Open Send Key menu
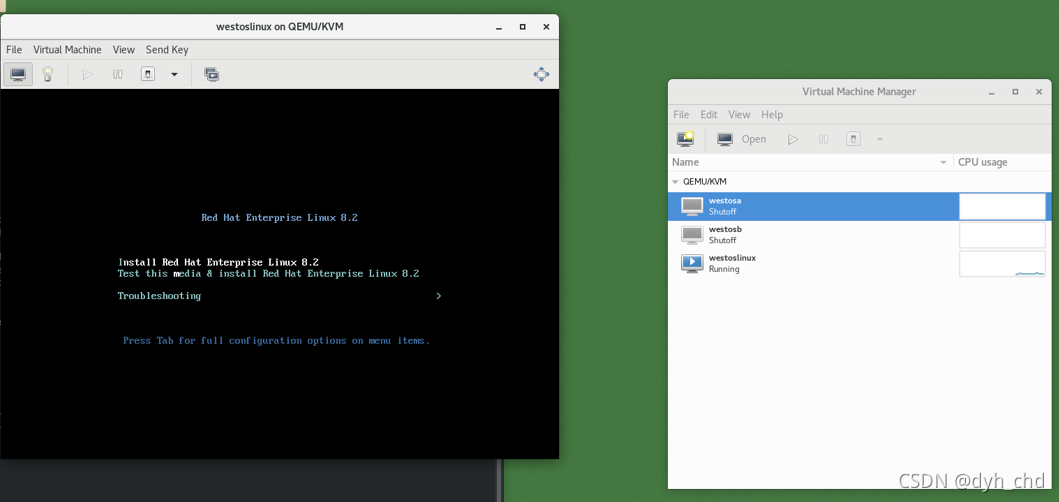Screen dimensions: 1059x502 167,49
